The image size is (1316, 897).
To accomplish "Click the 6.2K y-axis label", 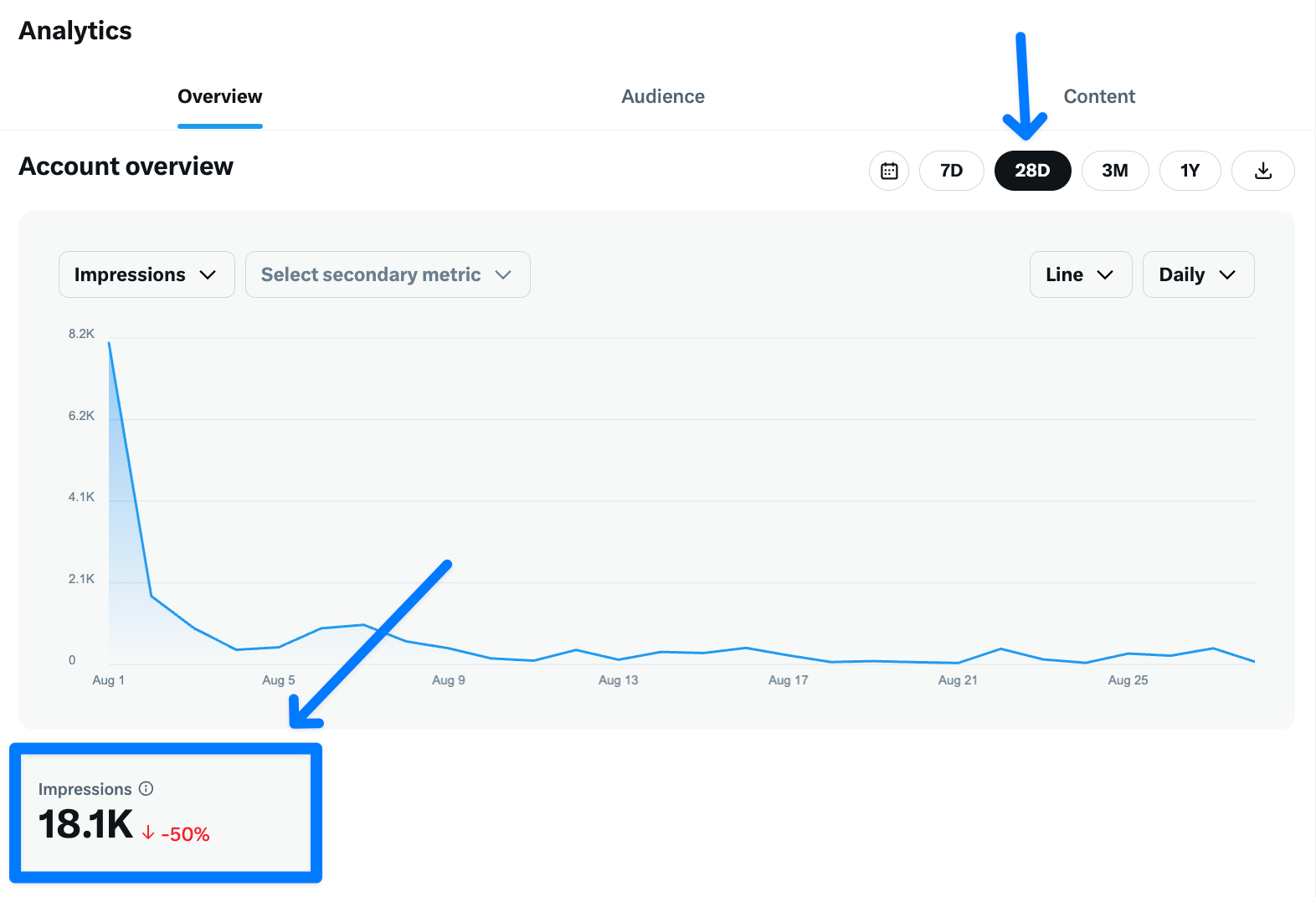I will coord(81,416).
